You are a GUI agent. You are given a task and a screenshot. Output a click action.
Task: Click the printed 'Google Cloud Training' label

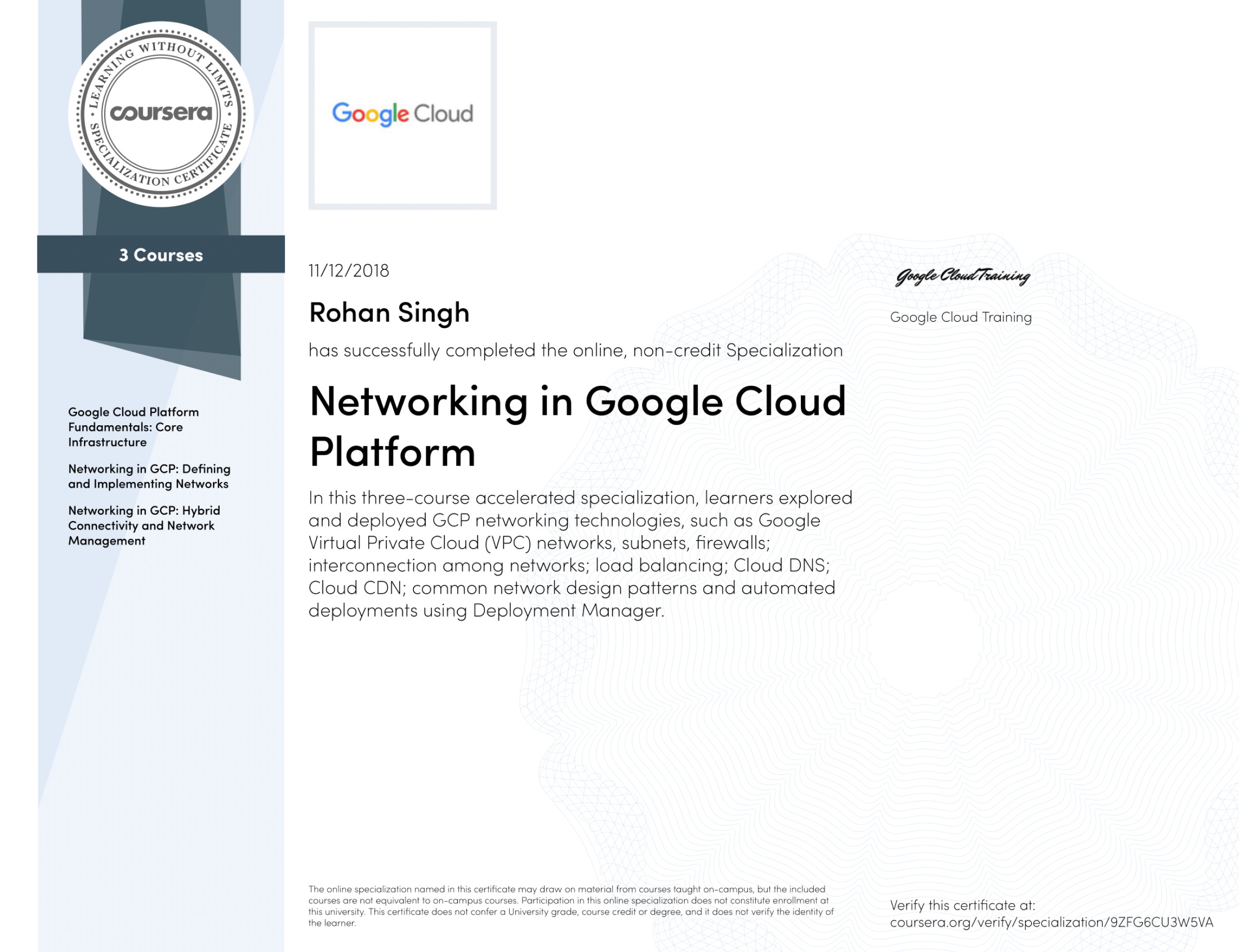[x=961, y=317]
